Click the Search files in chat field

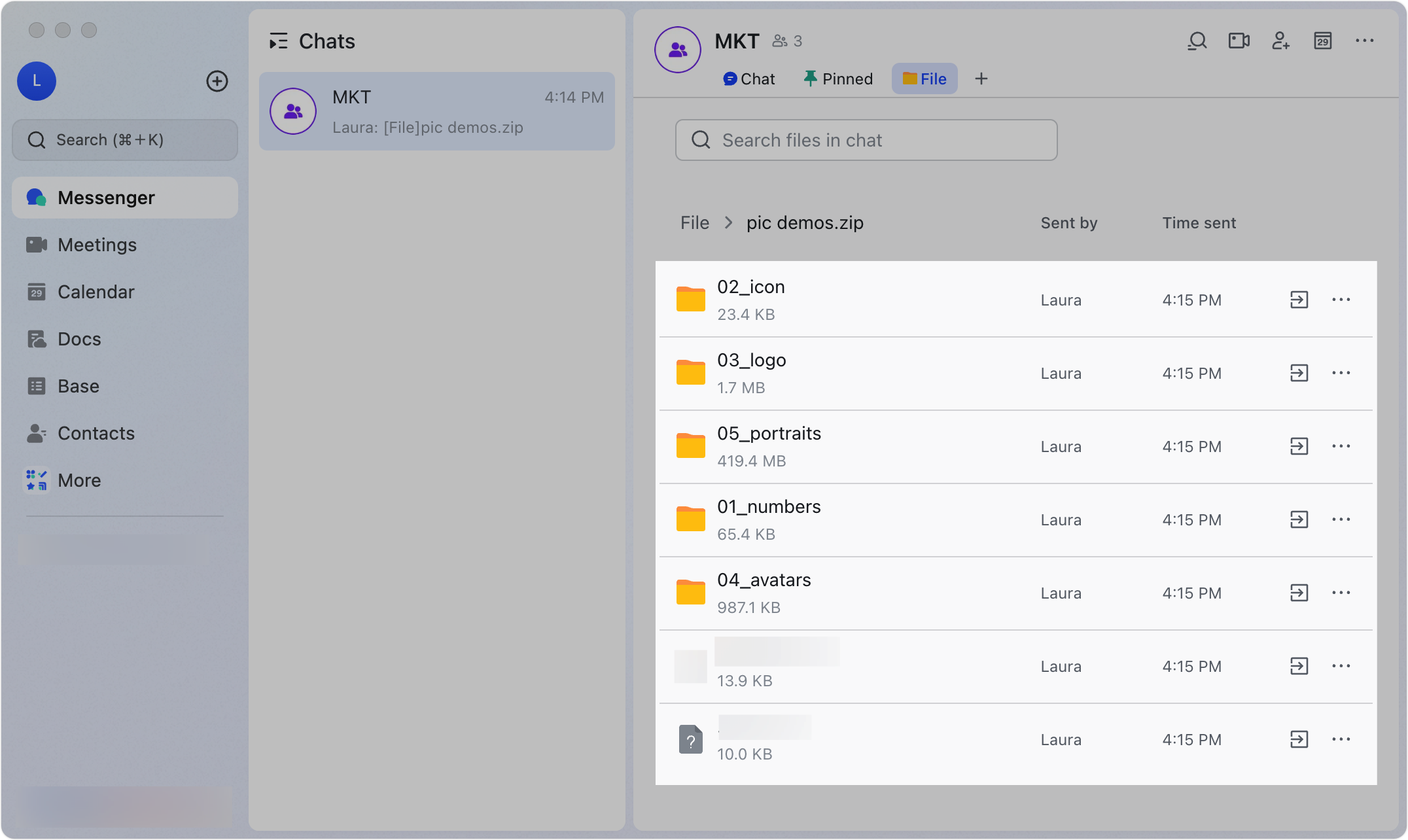pyautogui.click(x=865, y=140)
